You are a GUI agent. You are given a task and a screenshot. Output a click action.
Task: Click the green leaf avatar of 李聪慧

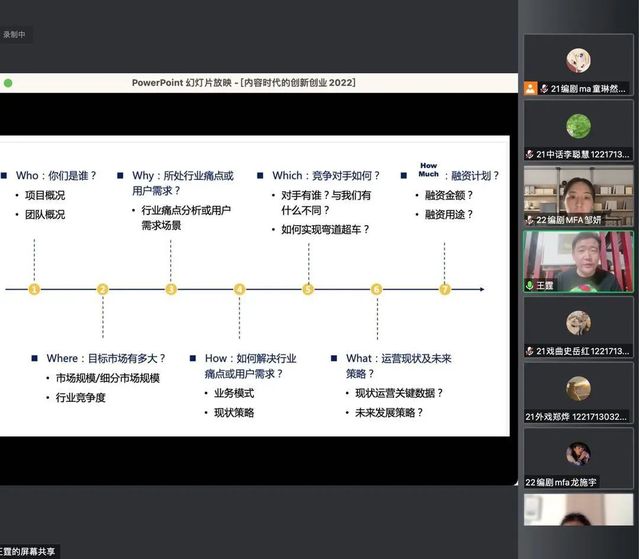(x=578, y=126)
